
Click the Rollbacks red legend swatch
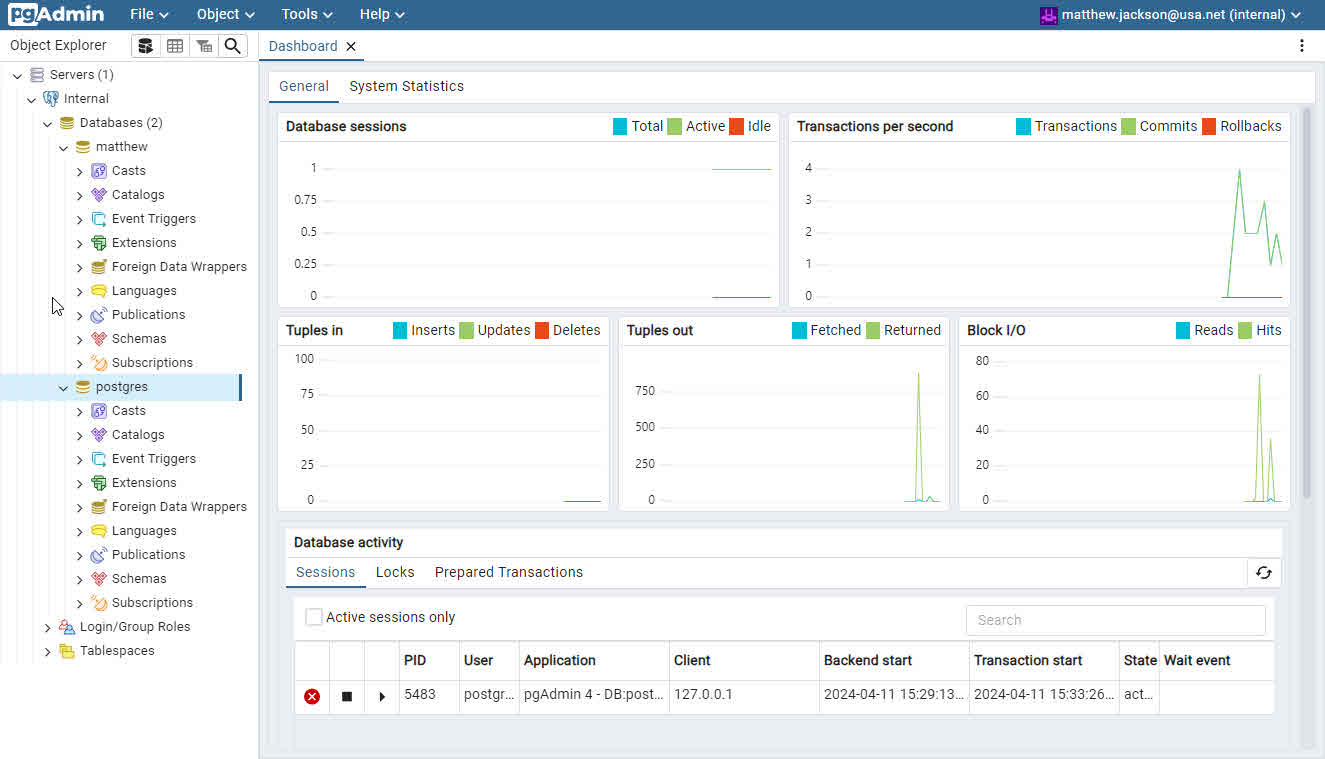pos(1208,126)
